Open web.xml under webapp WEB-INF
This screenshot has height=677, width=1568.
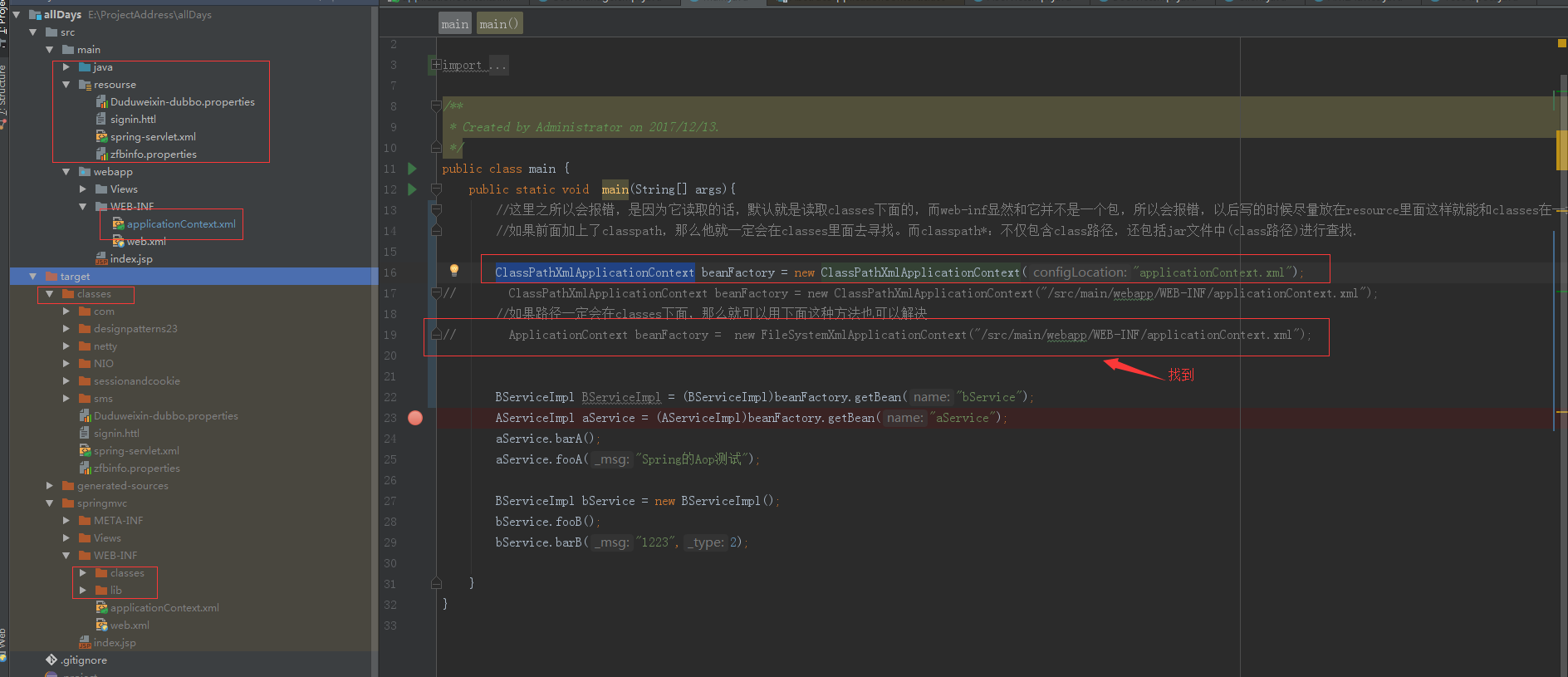(146, 241)
